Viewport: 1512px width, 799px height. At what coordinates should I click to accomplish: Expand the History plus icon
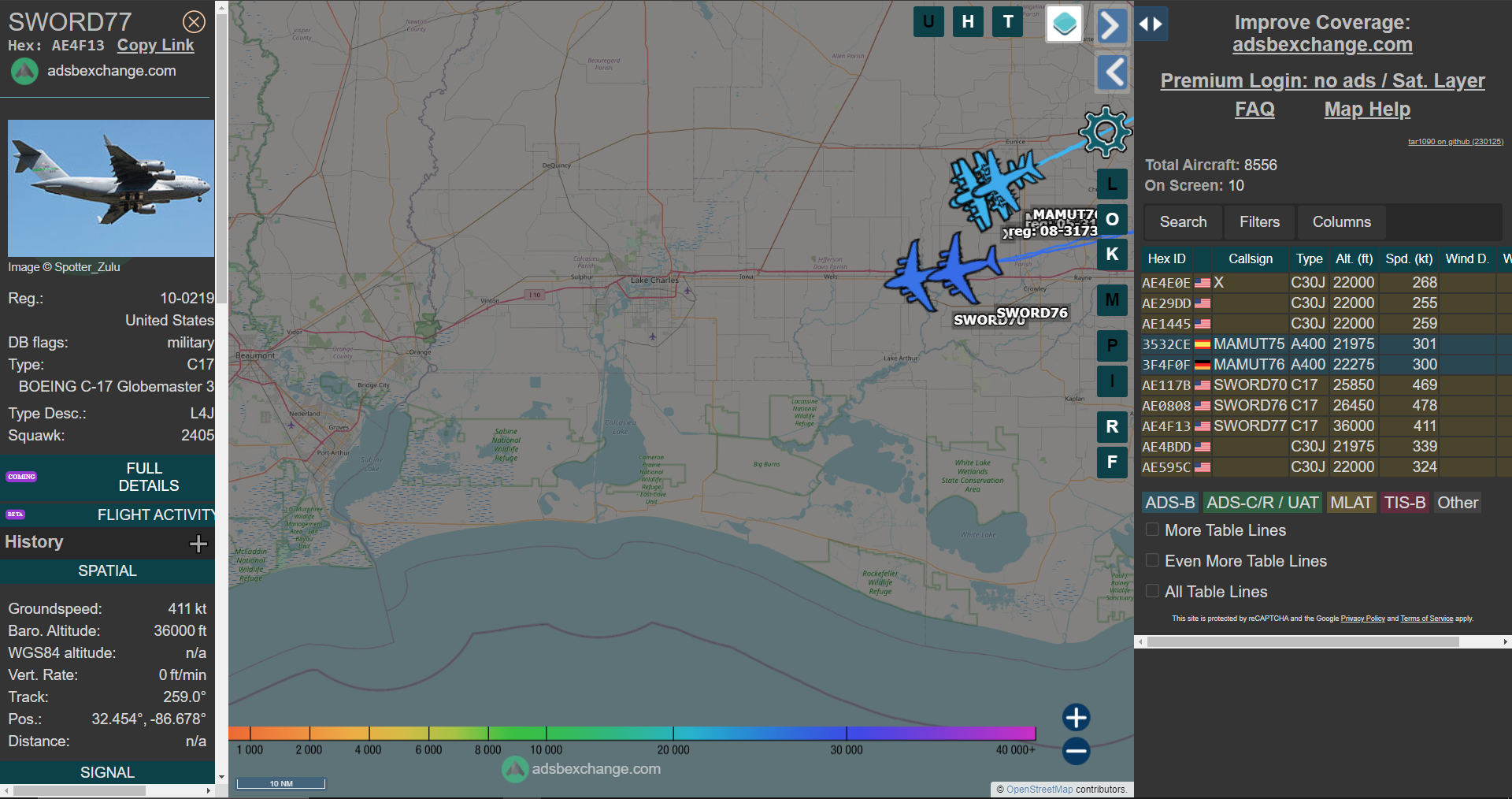coord(198,544)
